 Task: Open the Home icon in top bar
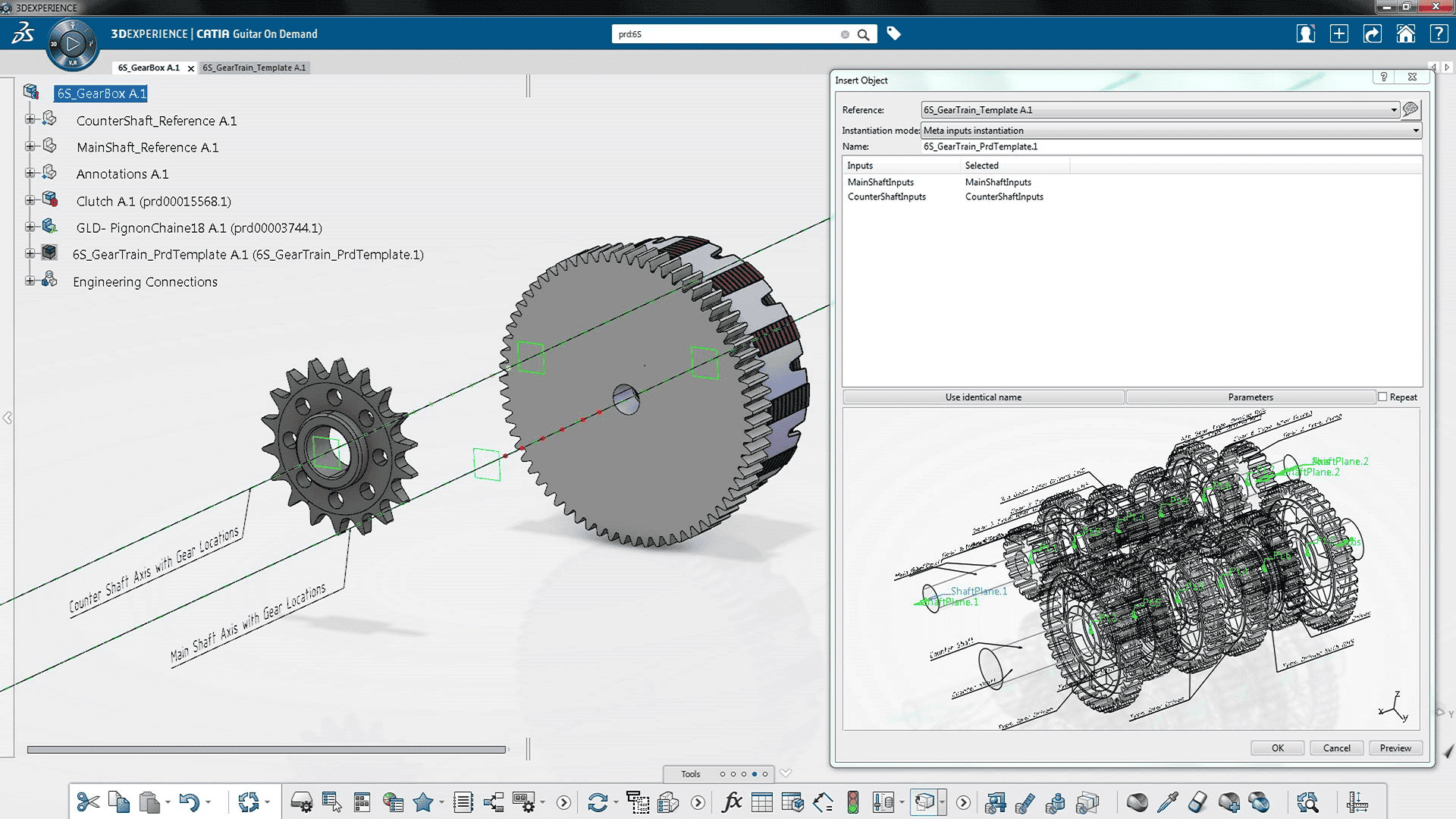click(1405, 34)
